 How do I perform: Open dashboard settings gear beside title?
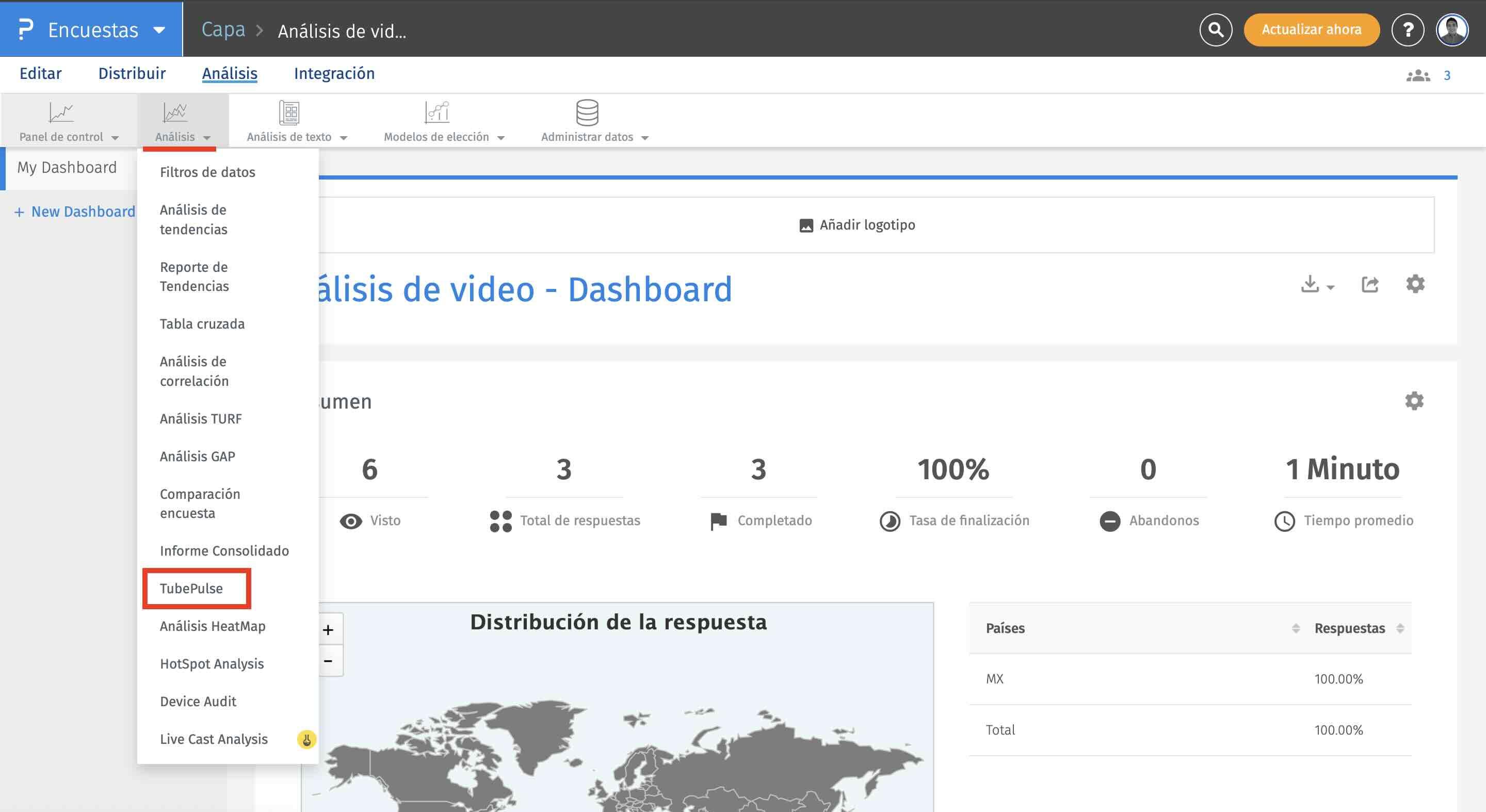(x=1415, y=284)
